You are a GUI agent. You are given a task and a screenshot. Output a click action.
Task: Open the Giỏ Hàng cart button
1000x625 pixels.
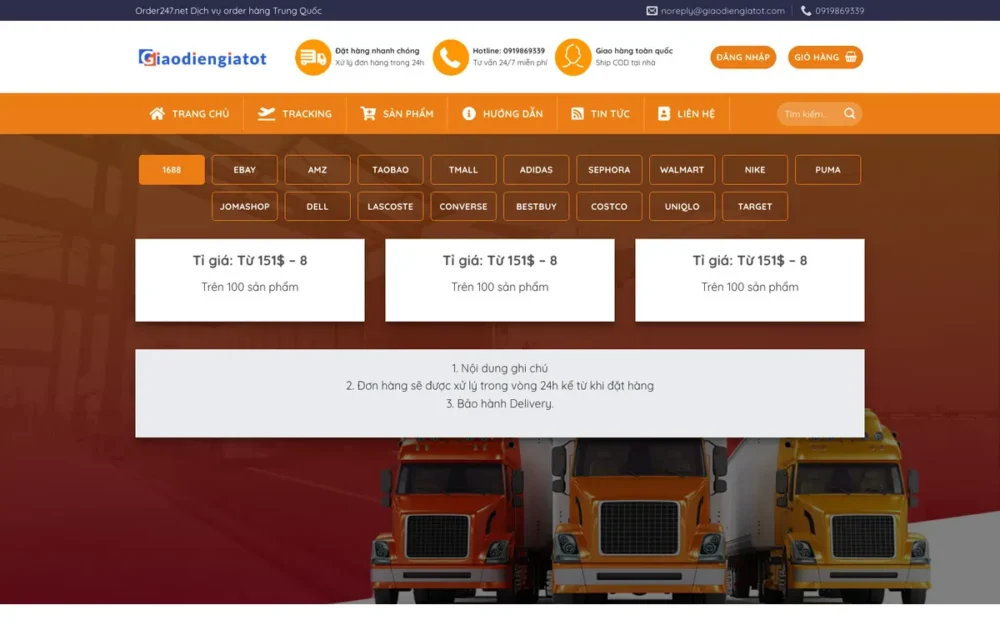(825, 57)
